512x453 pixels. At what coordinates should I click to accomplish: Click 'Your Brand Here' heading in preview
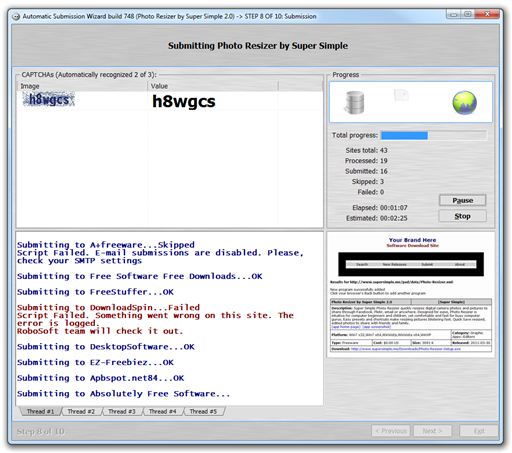[x=412, y=240]
